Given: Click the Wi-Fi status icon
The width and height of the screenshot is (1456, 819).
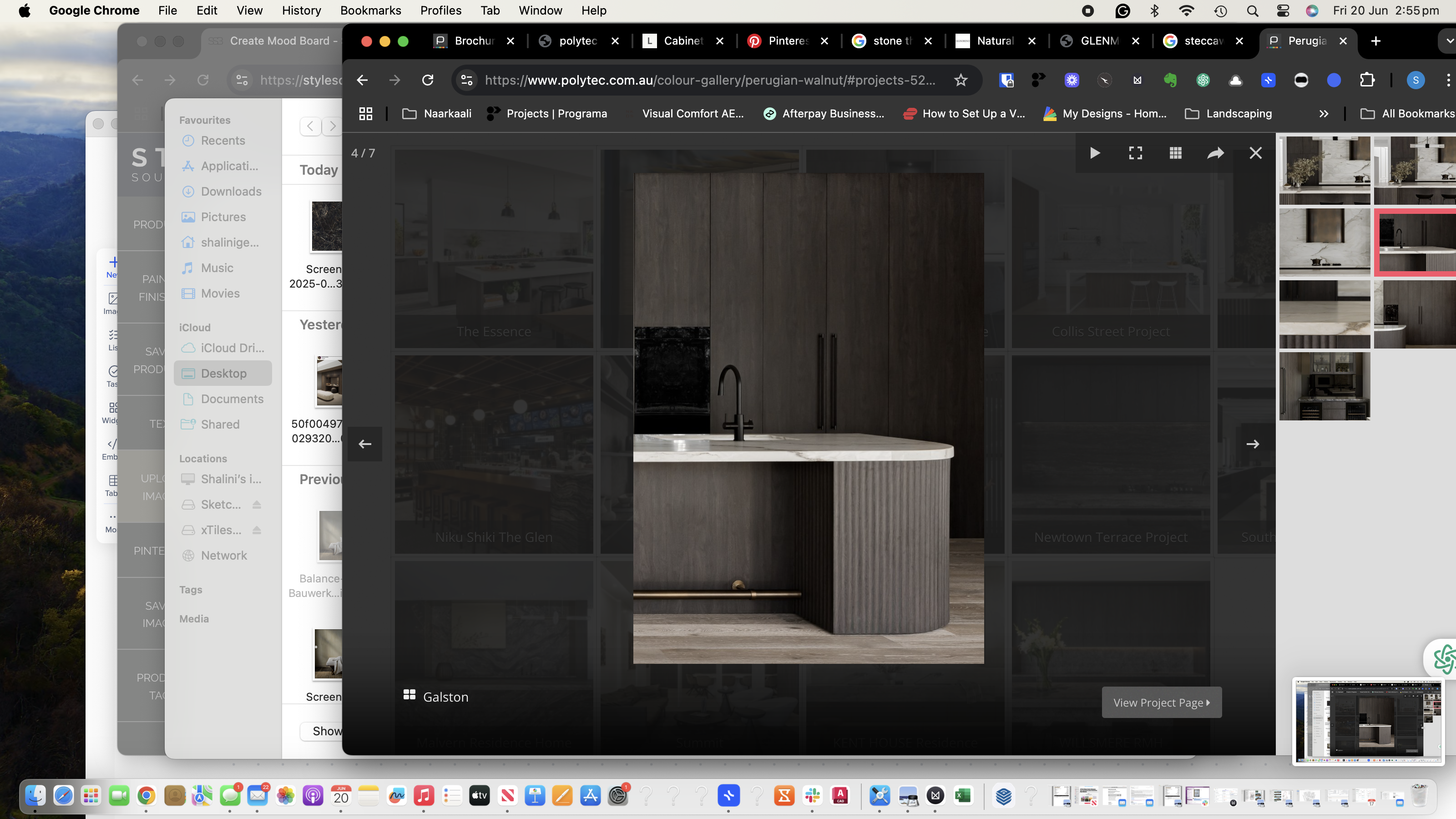Looking at the screenshot, I should (1186, 10).
